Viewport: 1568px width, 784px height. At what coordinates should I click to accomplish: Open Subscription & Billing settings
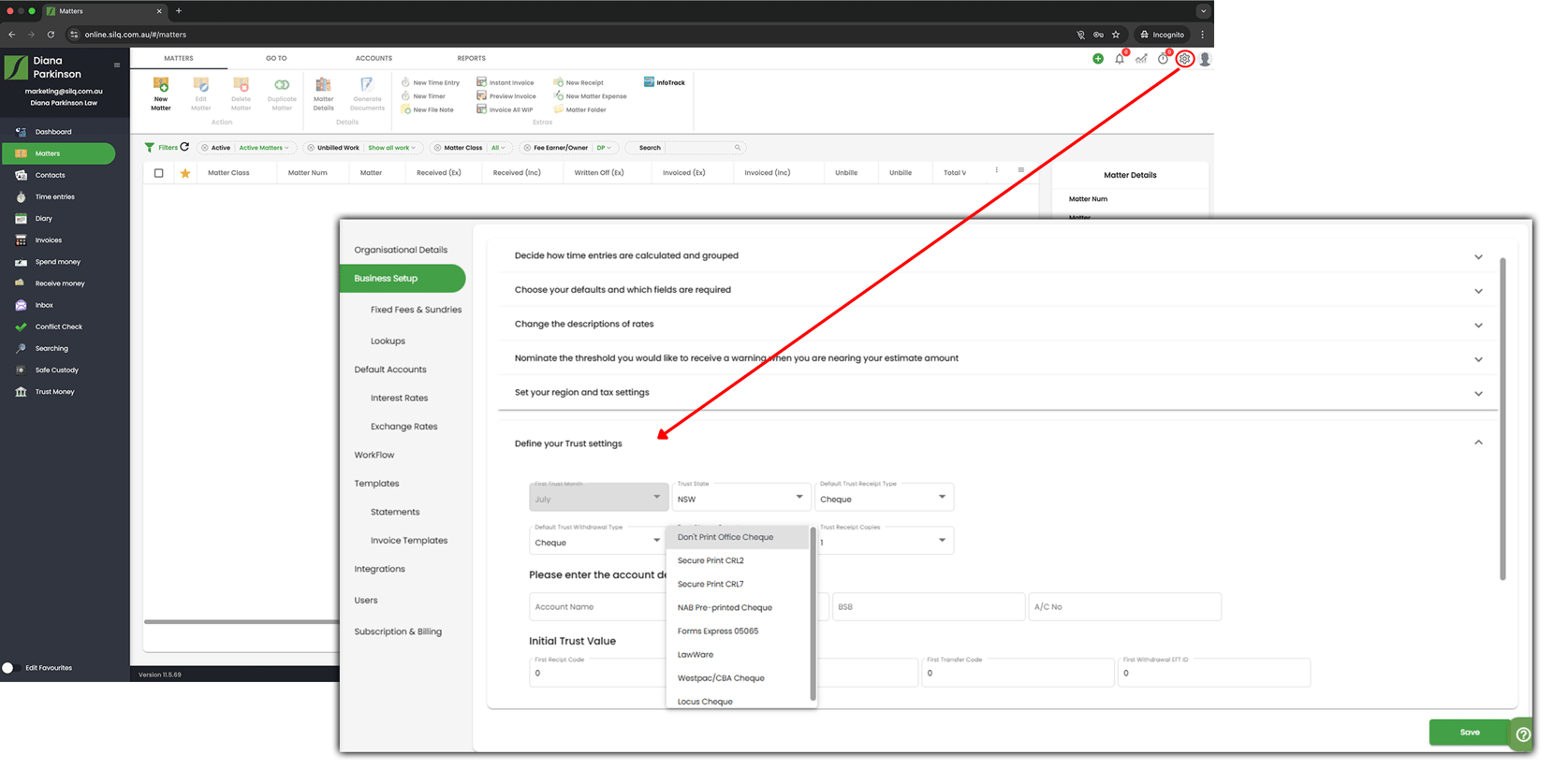click(x=398, y=632)
